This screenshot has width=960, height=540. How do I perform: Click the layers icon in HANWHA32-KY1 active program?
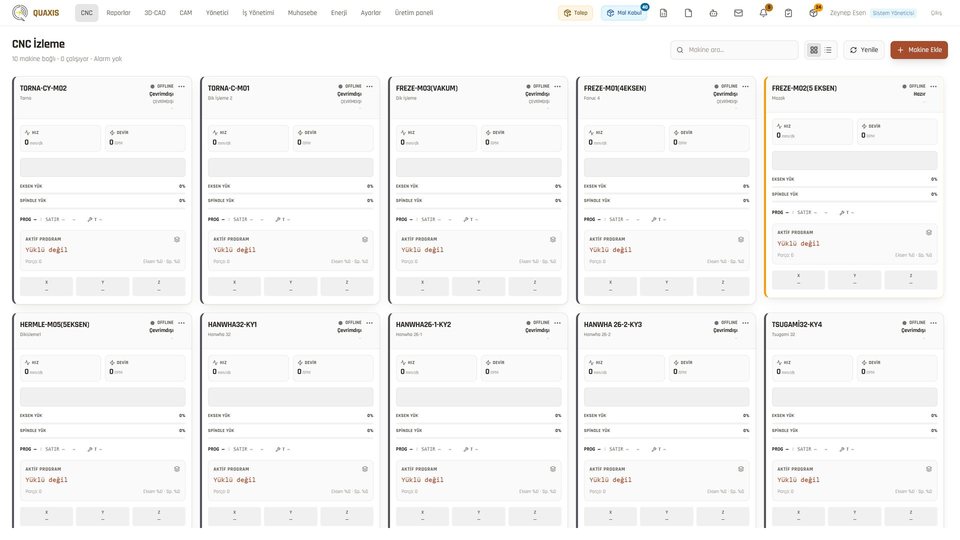point(365,469)
